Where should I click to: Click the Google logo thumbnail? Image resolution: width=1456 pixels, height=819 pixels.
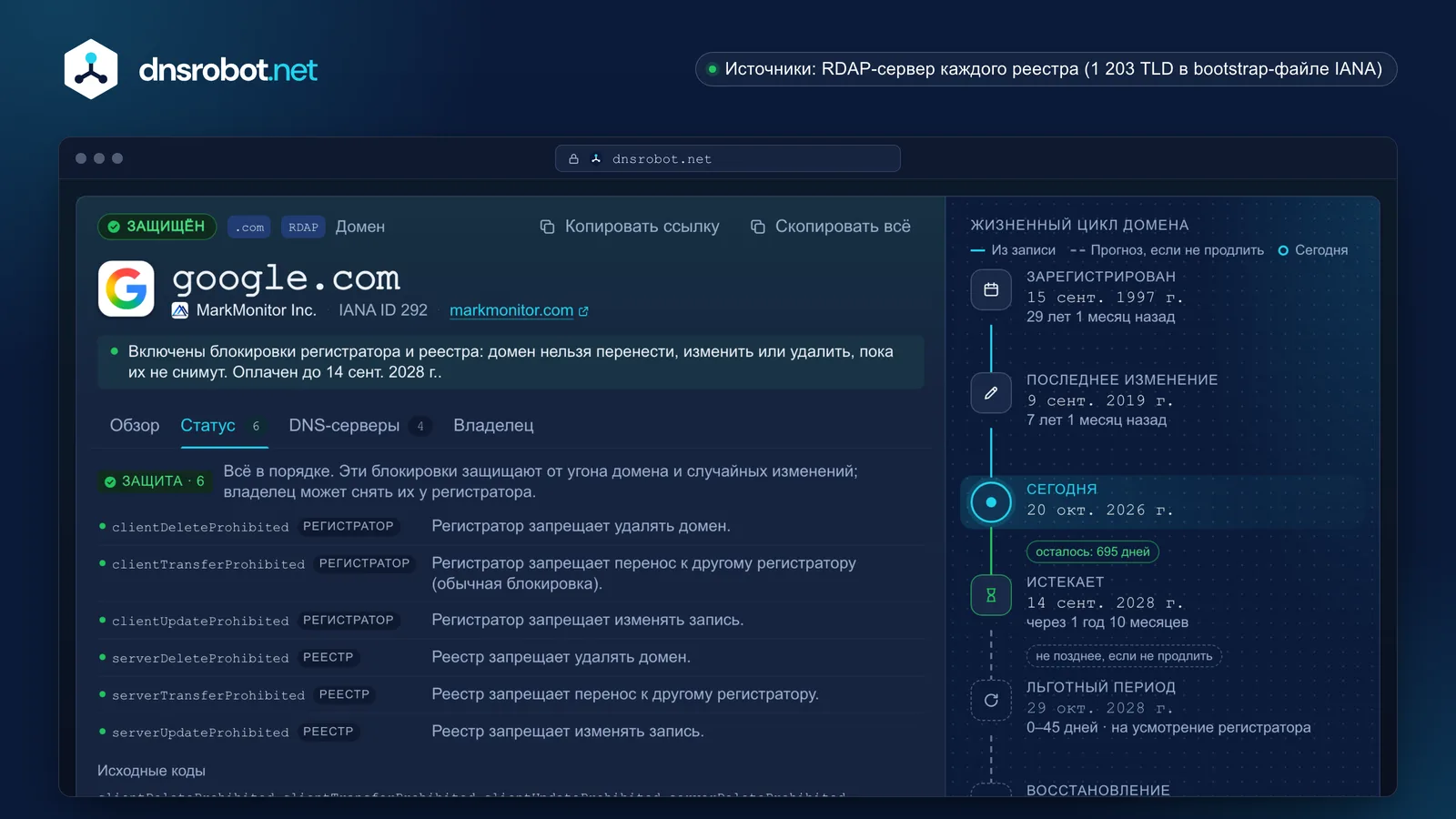[126, 289]
